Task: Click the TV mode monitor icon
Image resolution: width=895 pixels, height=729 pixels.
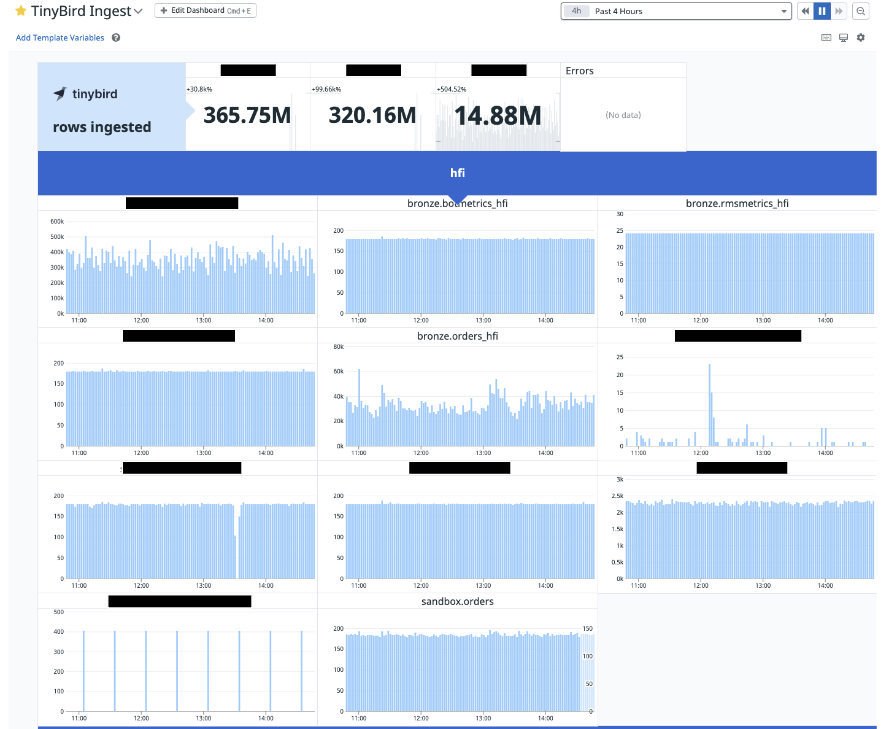Action: (x=843, y=38)
